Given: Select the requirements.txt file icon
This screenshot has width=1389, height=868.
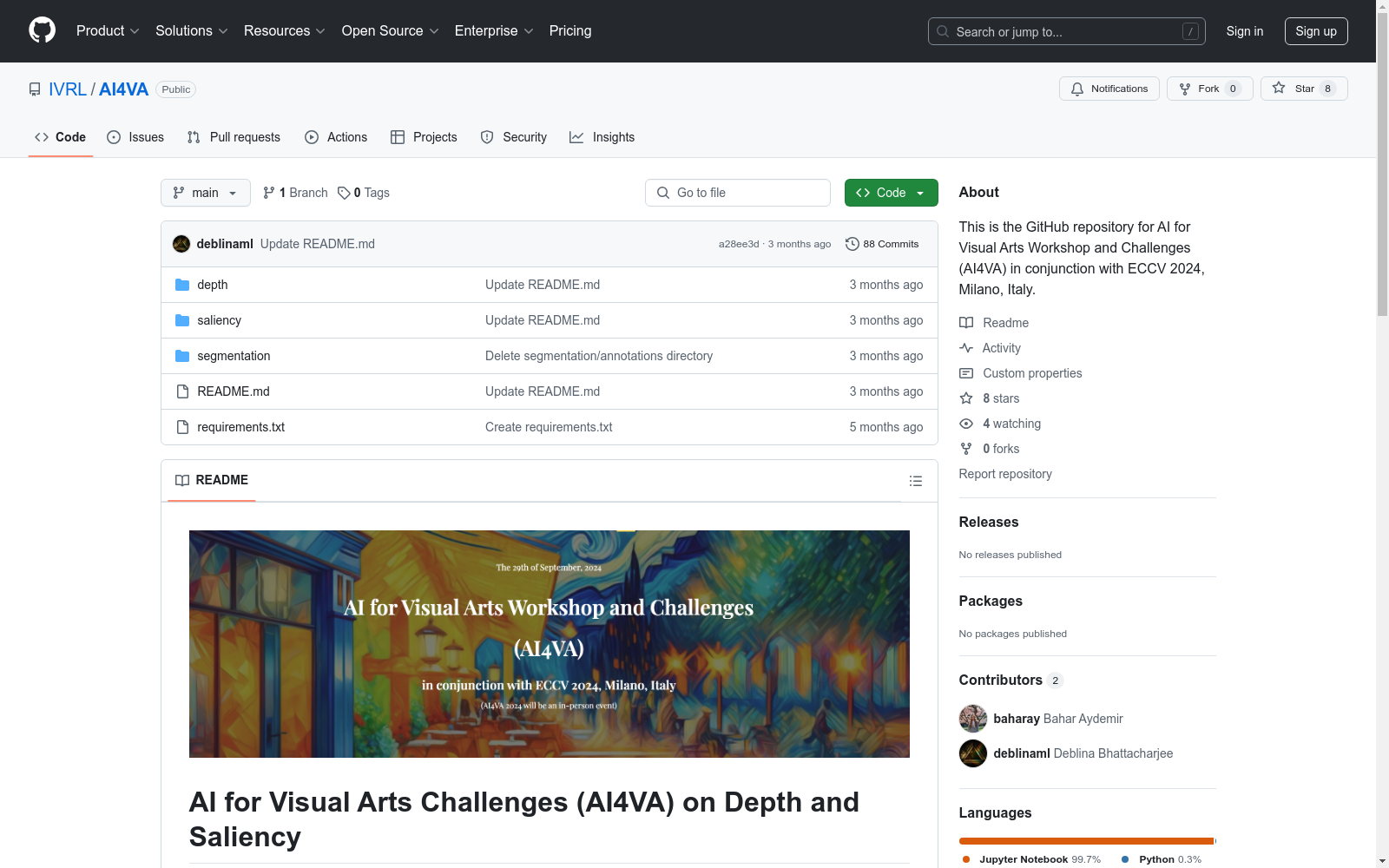Looking at the screenshot, I should click(x=182, y=427).
